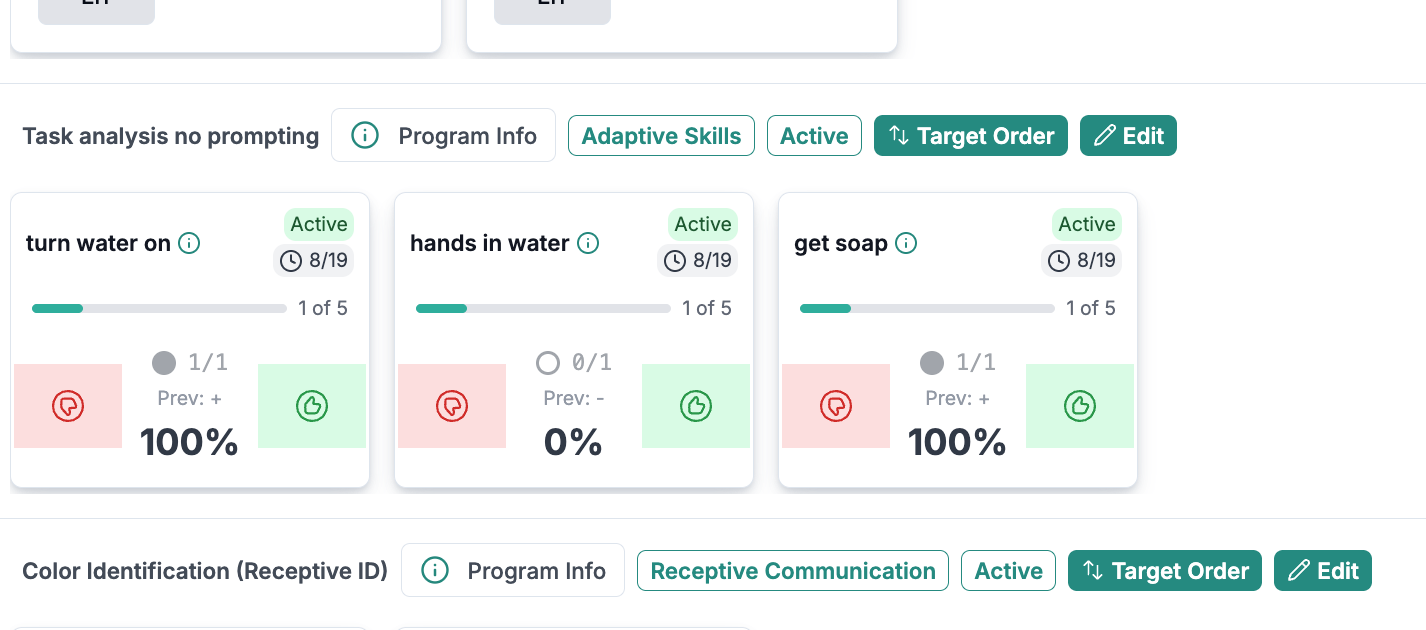Click thumbs up on turn water on card

pyautogui.click(x=312, y=406)
